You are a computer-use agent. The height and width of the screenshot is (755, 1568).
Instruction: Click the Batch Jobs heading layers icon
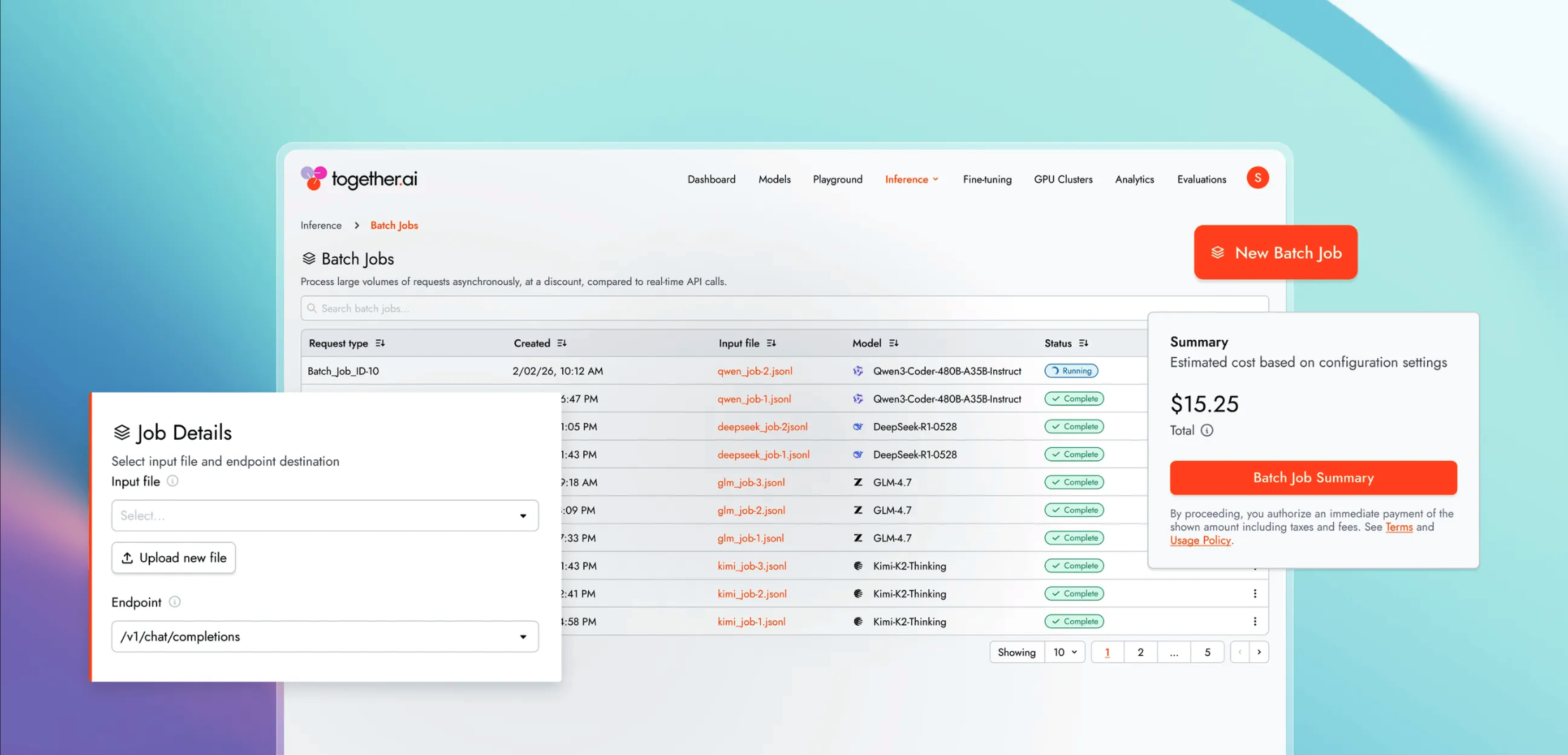[x=309, y=258]
